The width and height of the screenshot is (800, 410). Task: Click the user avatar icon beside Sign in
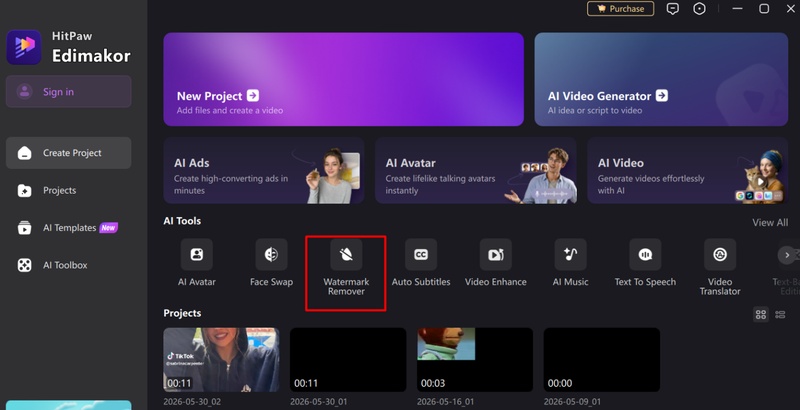click(x=24, y=92)
